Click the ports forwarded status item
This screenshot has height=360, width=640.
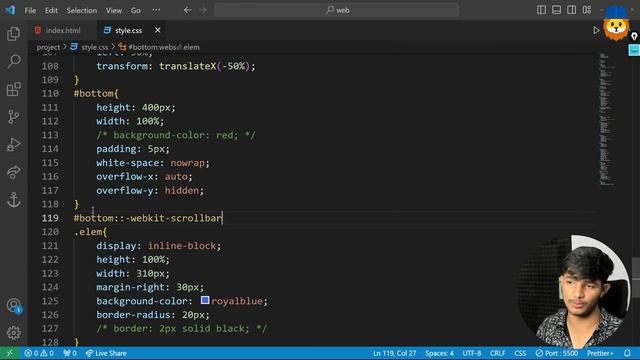point(70,353)
